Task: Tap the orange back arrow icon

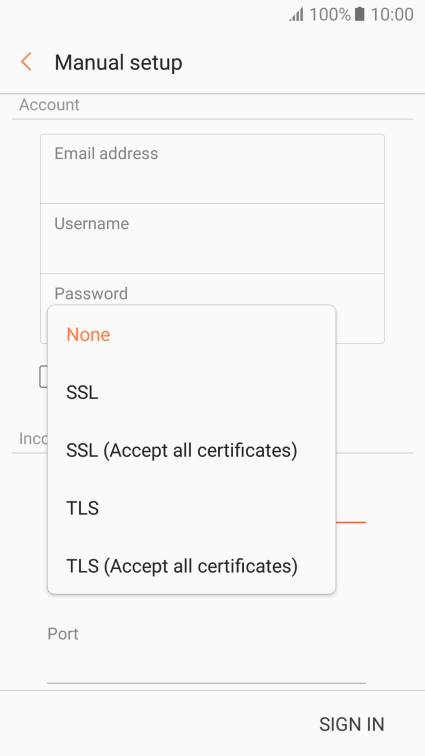Action: (27, 62)
